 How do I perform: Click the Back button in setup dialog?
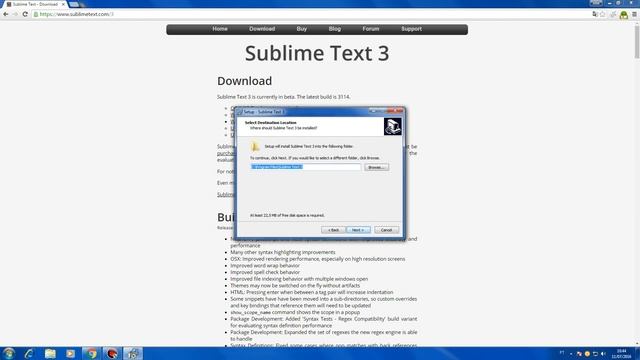333,230
